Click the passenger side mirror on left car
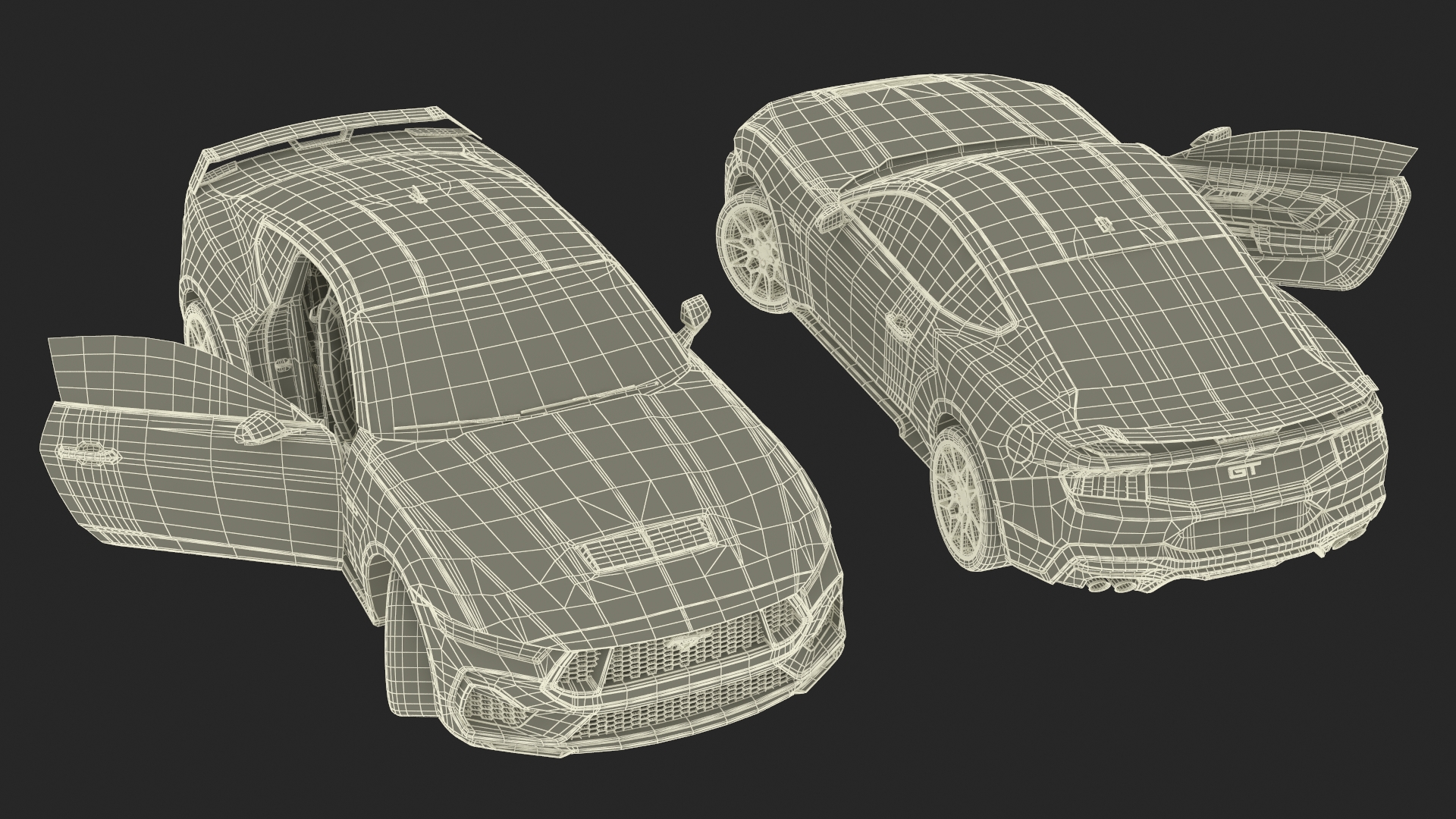The height and width of the screenshot is (819, 1456). coord(694,309)
